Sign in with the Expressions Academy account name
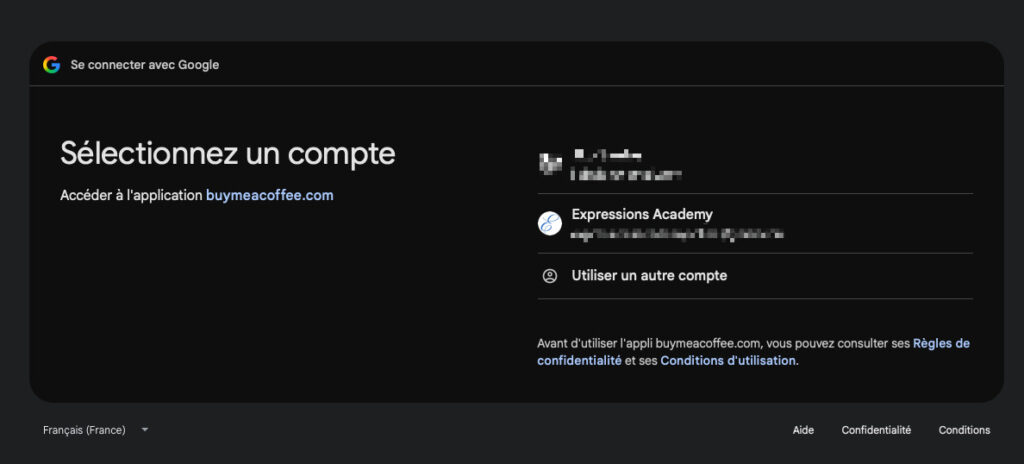 [x=642, y=214]
